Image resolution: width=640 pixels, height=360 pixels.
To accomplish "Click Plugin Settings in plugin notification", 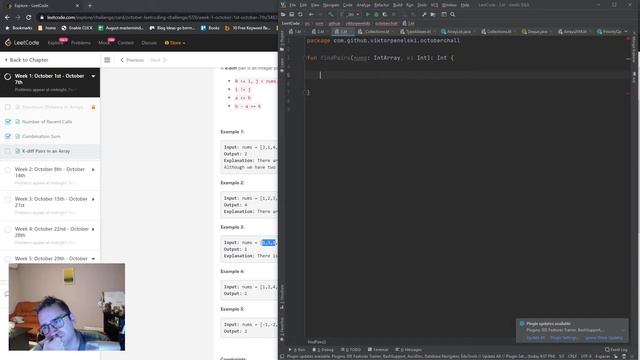I will point(564,338).
